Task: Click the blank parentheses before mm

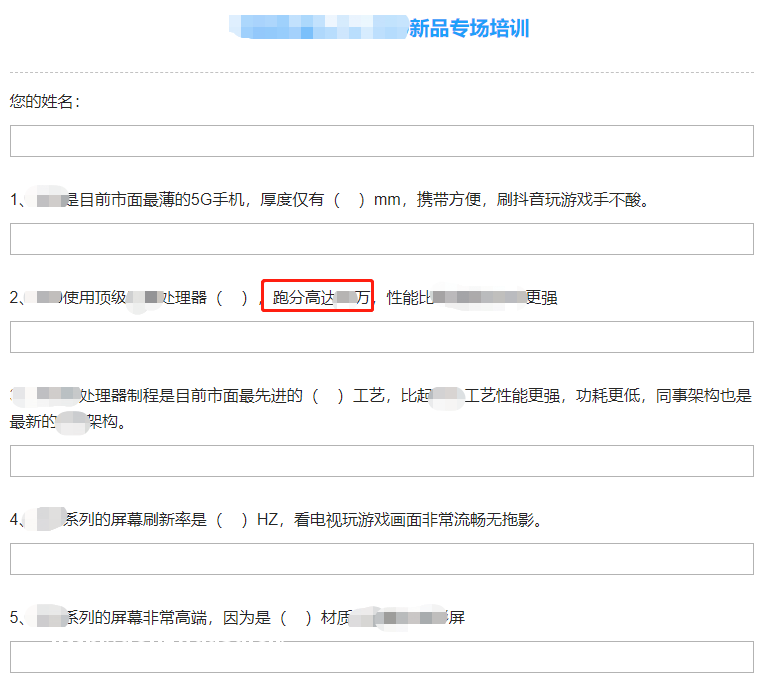Action: (348, 200)
